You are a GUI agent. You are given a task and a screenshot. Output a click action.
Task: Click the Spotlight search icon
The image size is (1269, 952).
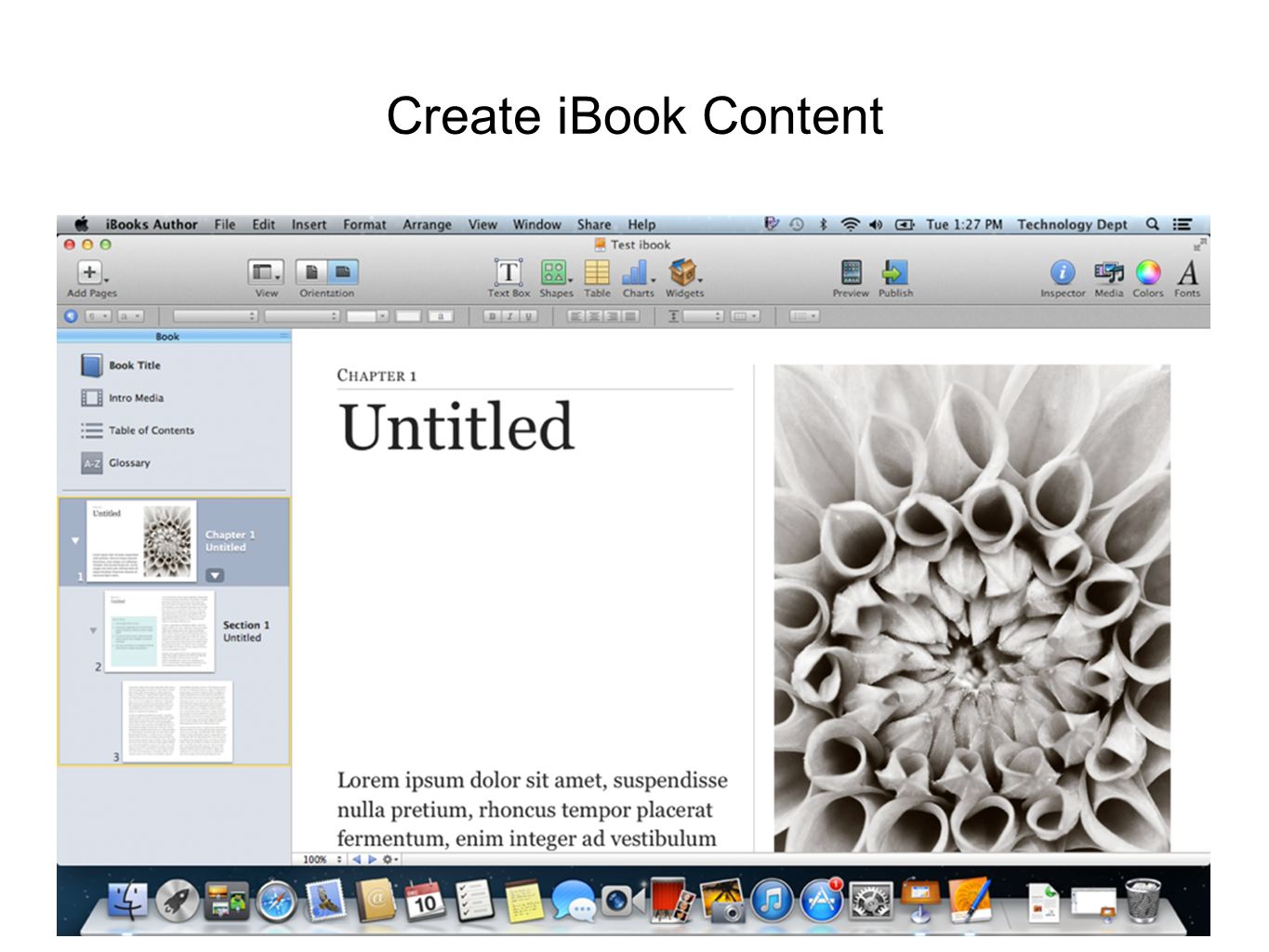(x=1152, y=224)
